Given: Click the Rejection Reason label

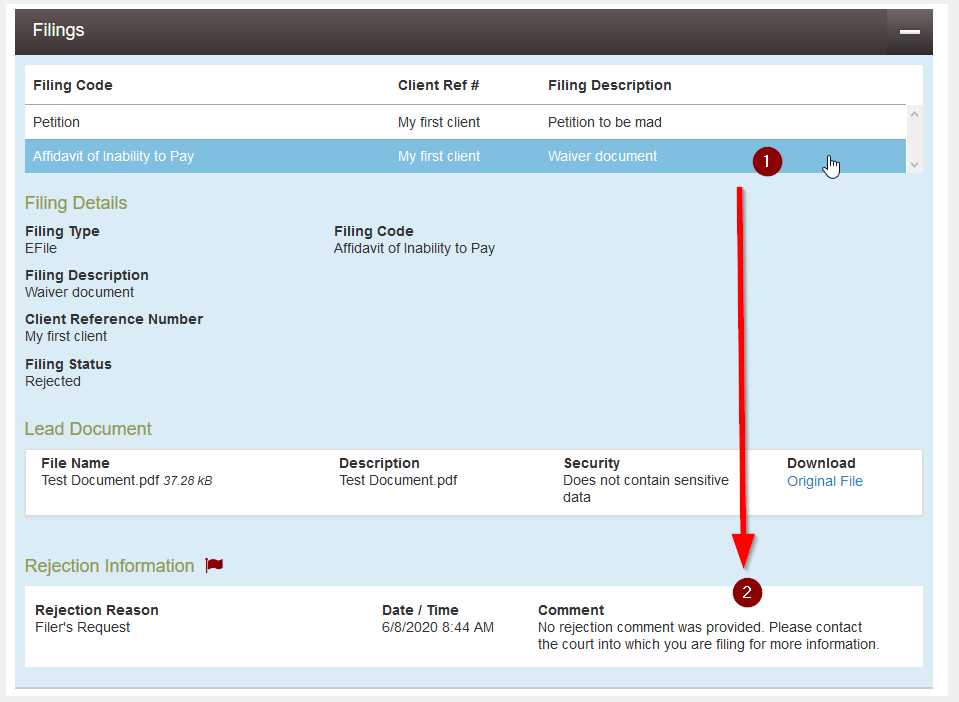Looking at the screenshot, I should [x=97, y=610].
